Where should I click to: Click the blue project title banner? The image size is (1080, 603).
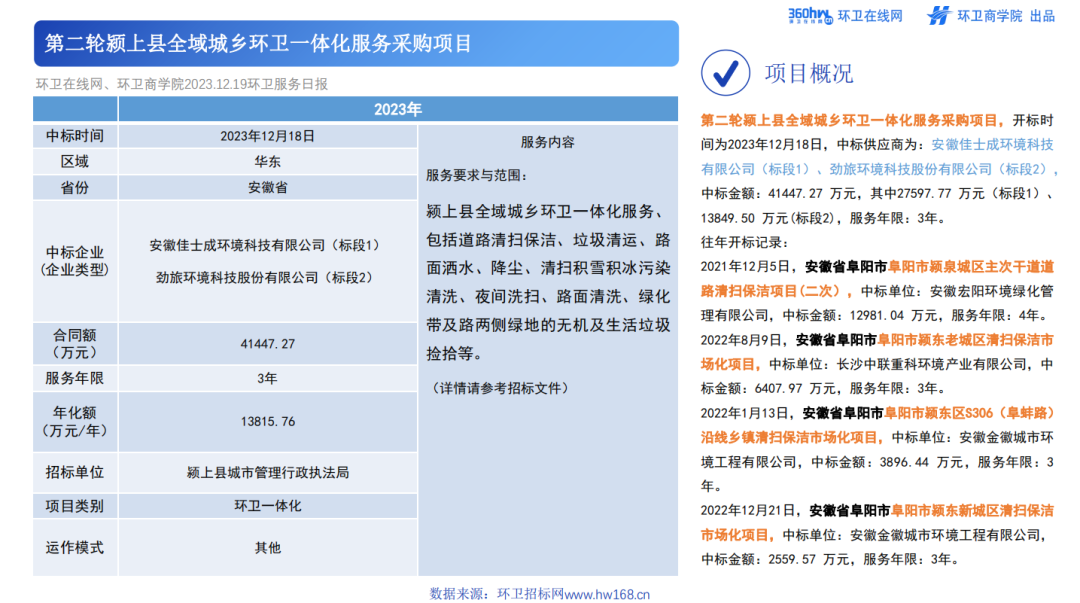coord(356,43)
